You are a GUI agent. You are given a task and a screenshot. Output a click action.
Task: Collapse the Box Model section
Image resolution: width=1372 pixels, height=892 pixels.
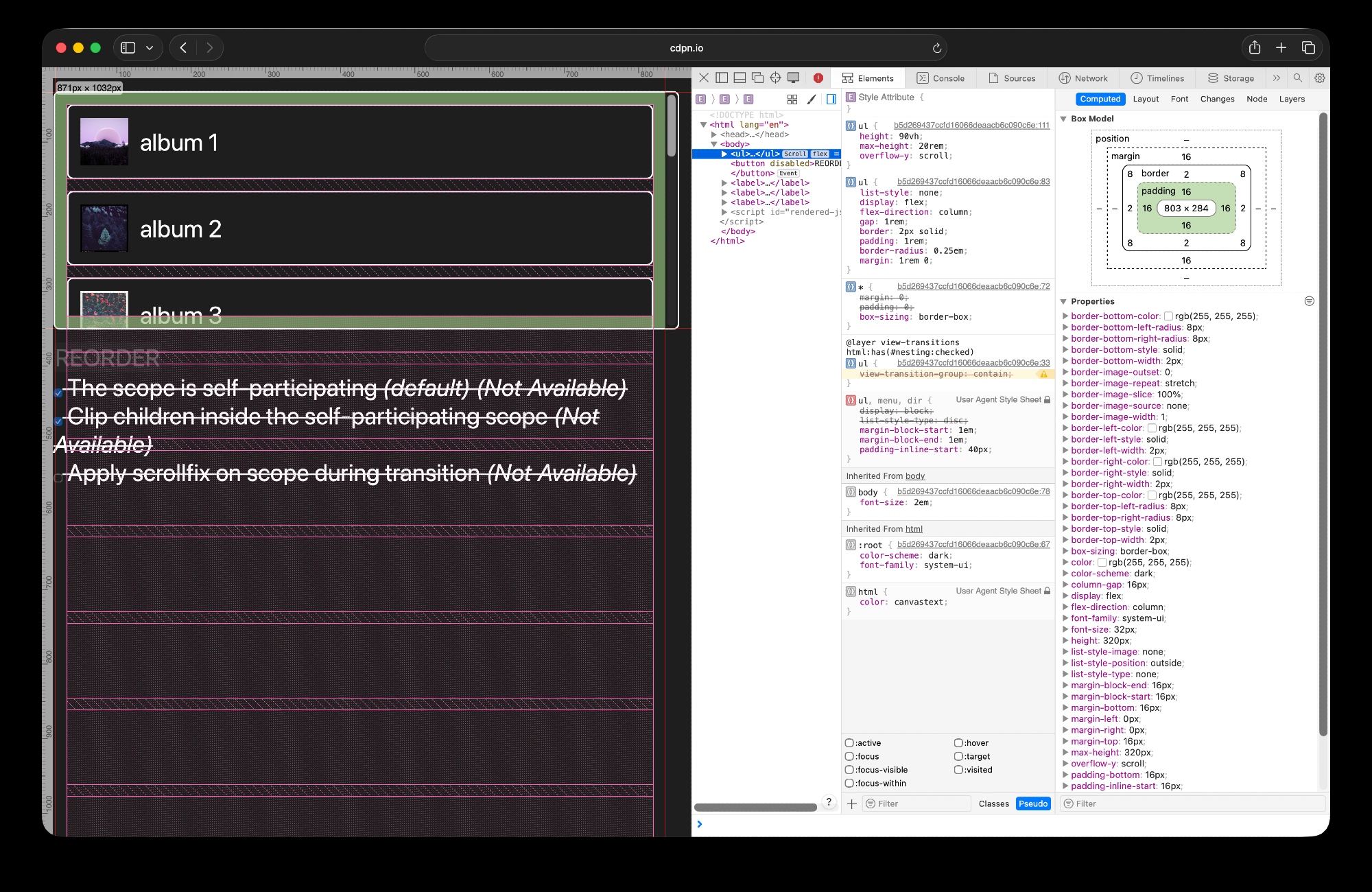coord(1063,119)
